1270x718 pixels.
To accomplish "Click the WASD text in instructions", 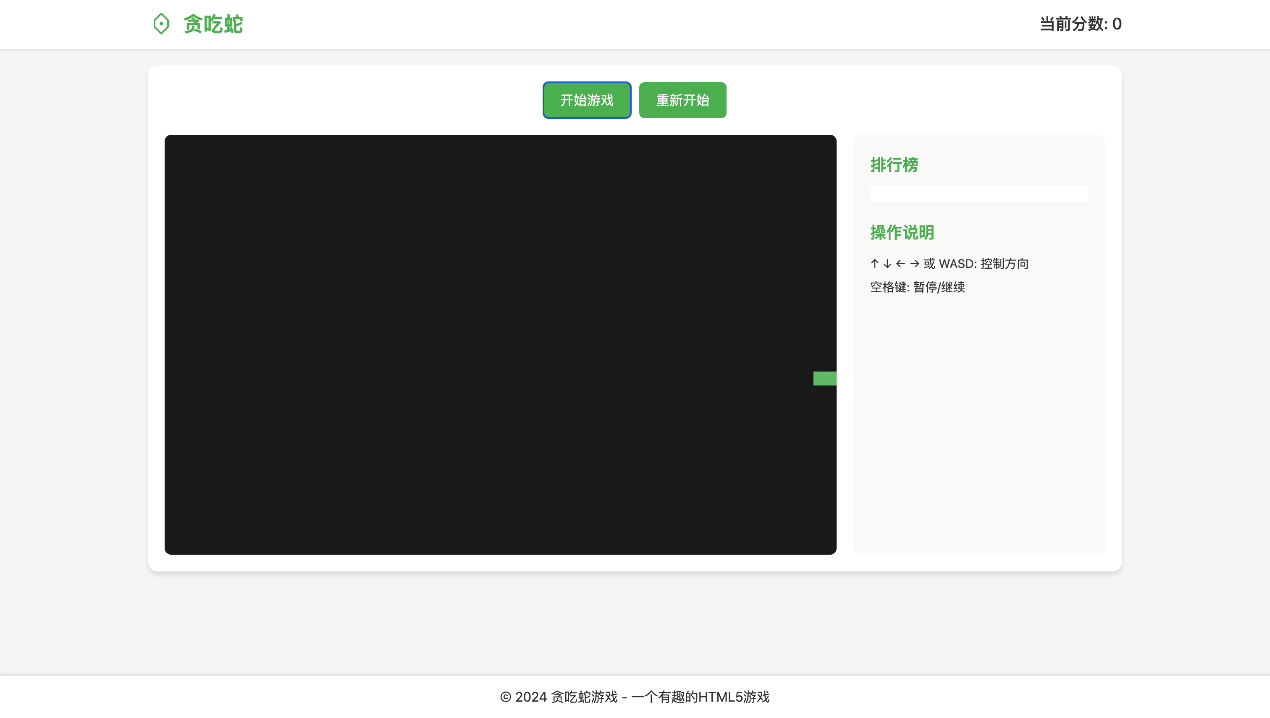I will click(955, 264).
